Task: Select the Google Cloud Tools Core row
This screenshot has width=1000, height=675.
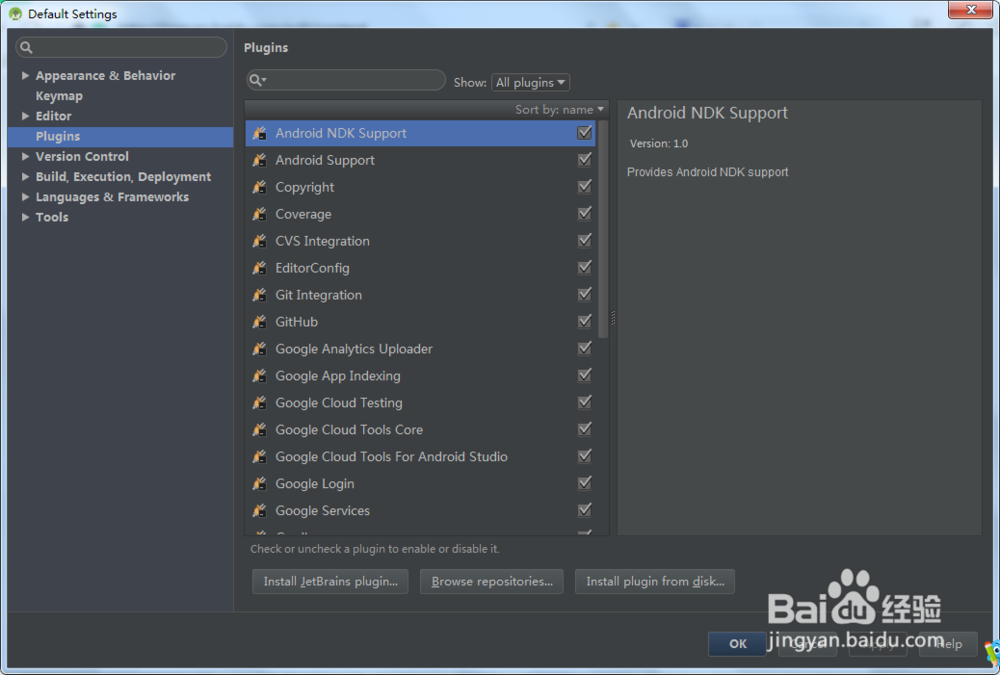Action: click(x=421, y=429)
